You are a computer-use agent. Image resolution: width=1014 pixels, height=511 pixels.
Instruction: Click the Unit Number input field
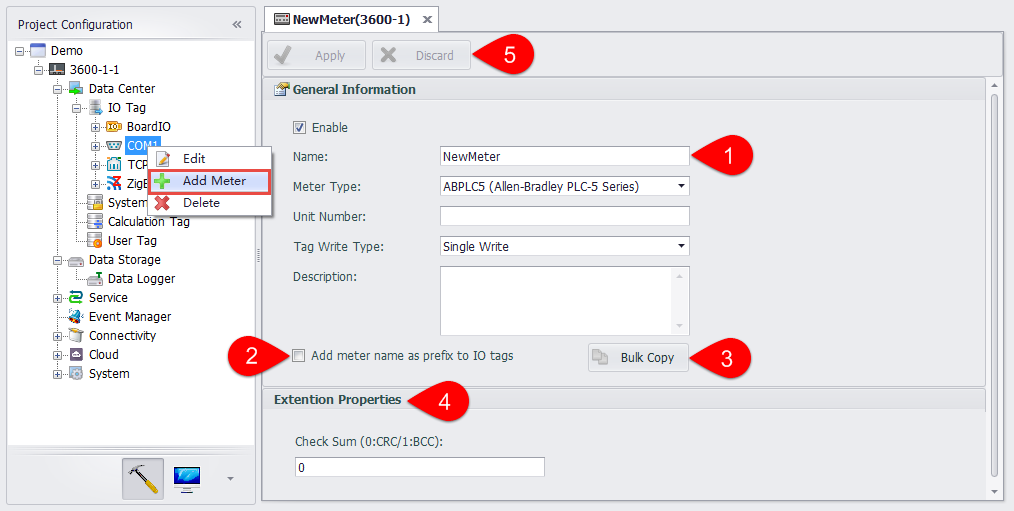tap(564, 216)
